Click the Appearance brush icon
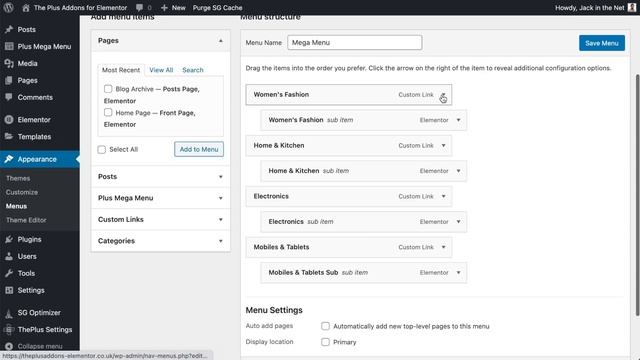Screen dimensions: 640x360 pos(9,159)
